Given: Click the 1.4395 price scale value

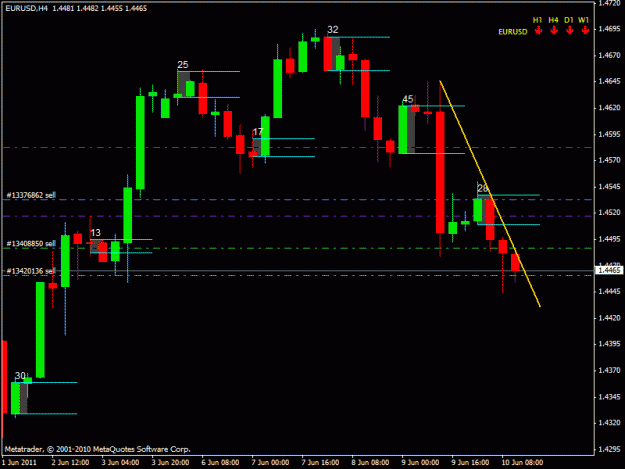Looking at the screenshot, I should click(x=609, y=344).
